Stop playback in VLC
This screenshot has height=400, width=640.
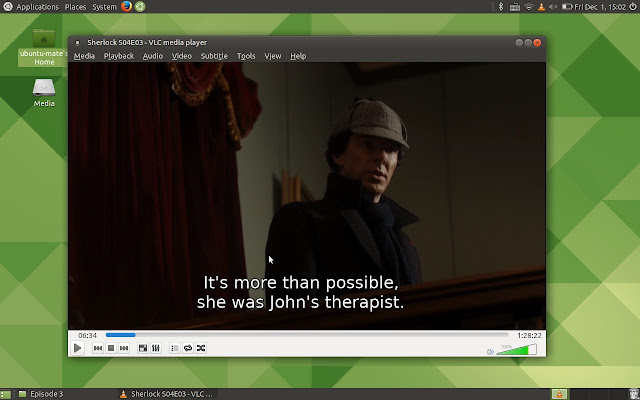click(x=111, y=348)
